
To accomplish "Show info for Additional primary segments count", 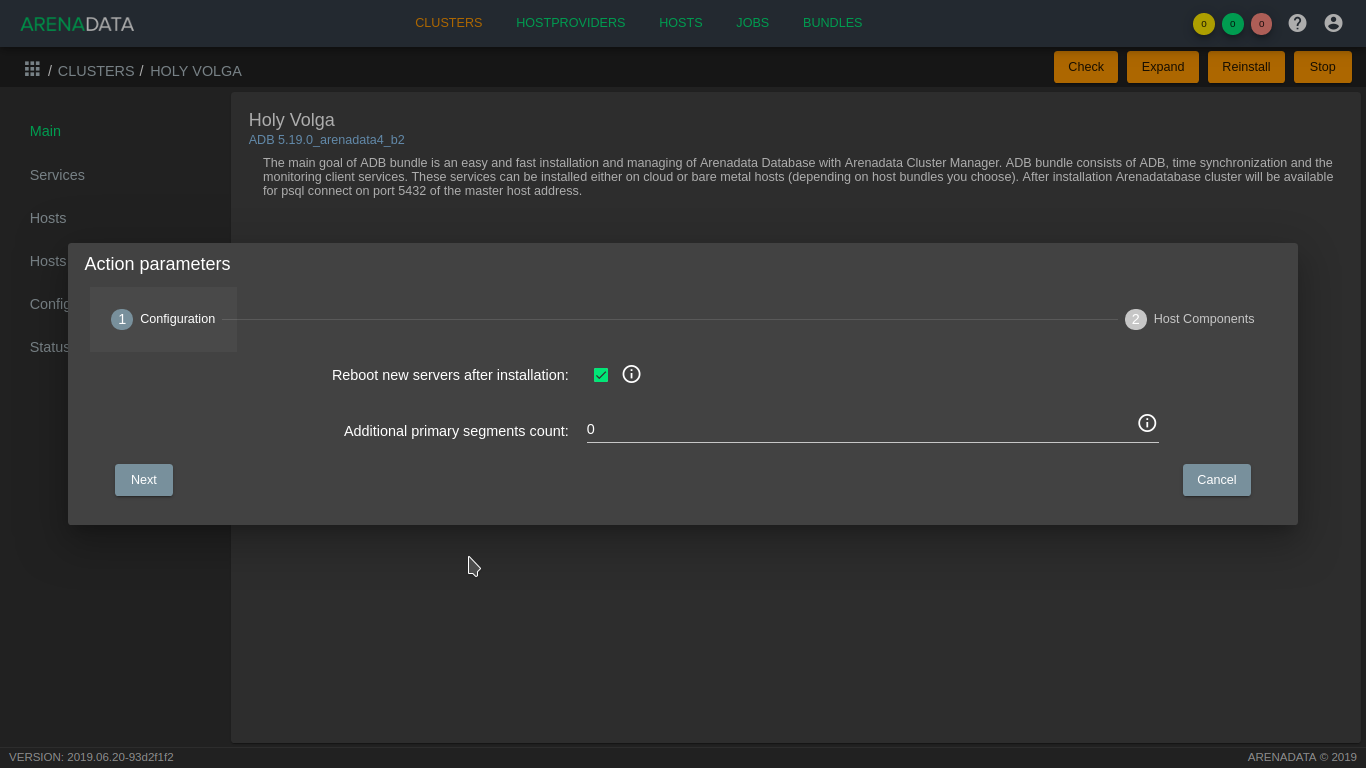I will click(1147, 423).
